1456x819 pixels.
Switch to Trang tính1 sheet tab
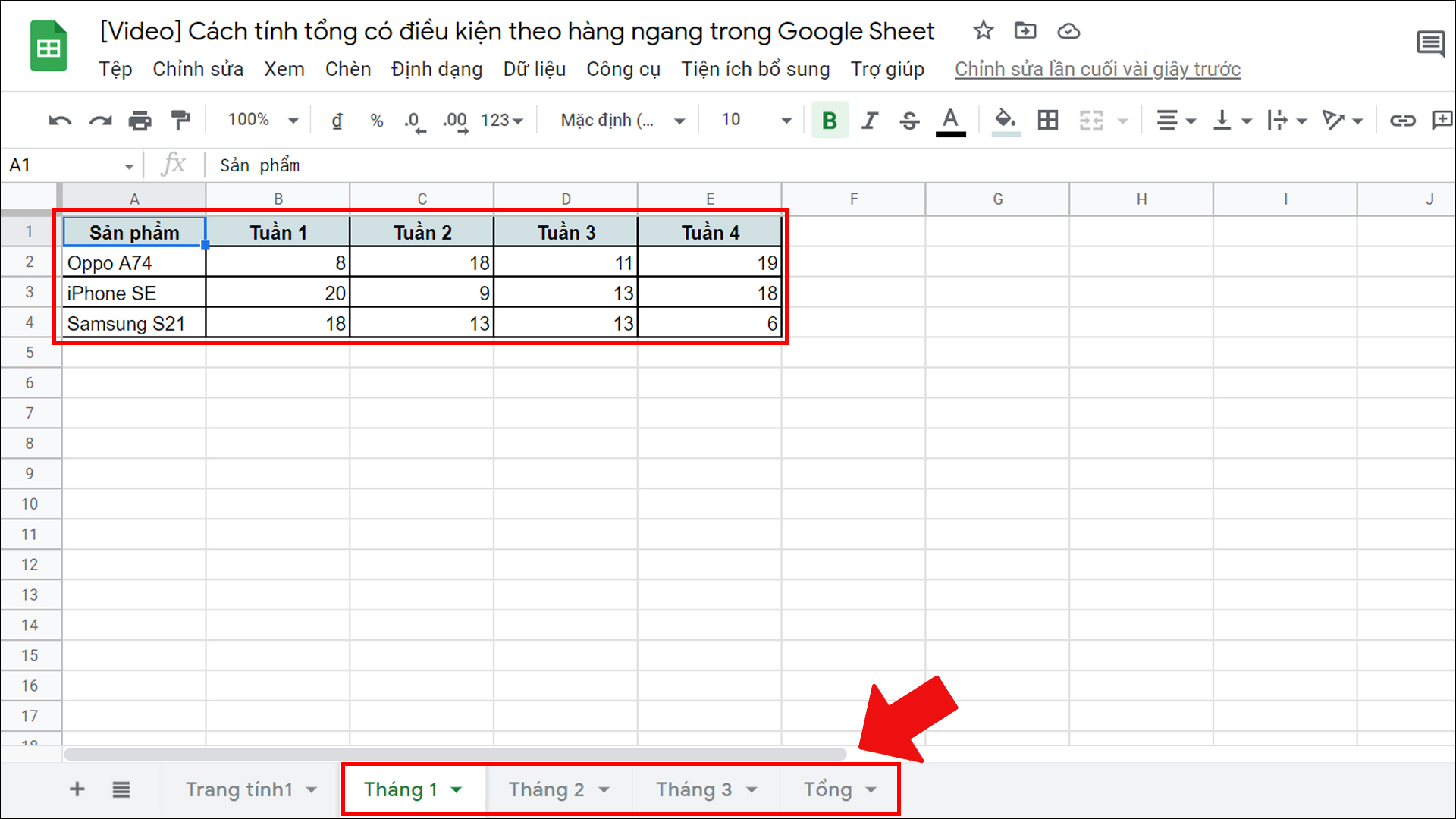(x=252, y=789)
